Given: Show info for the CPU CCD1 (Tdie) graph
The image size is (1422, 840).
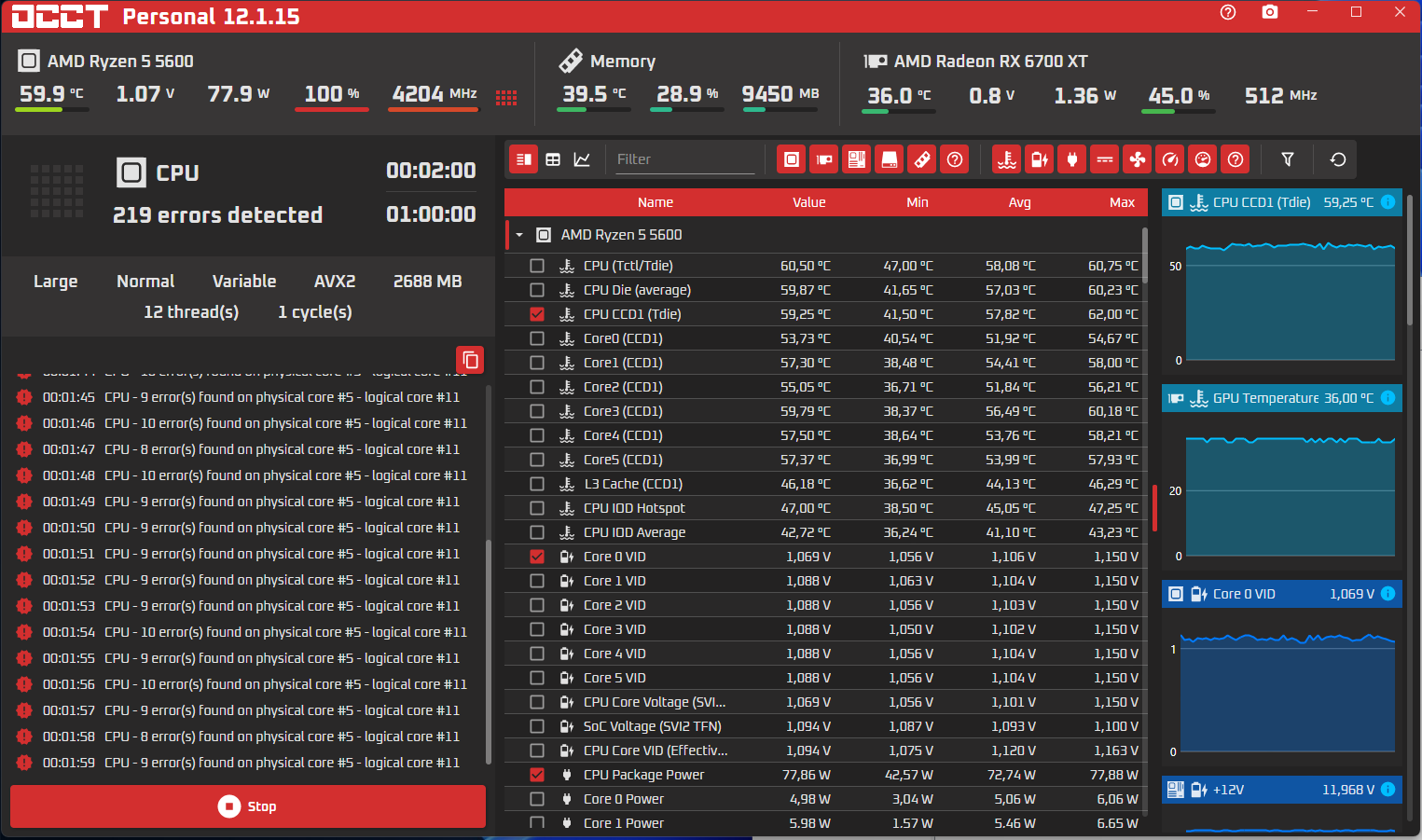Looking at the screenshot, I should point(1387,202).
